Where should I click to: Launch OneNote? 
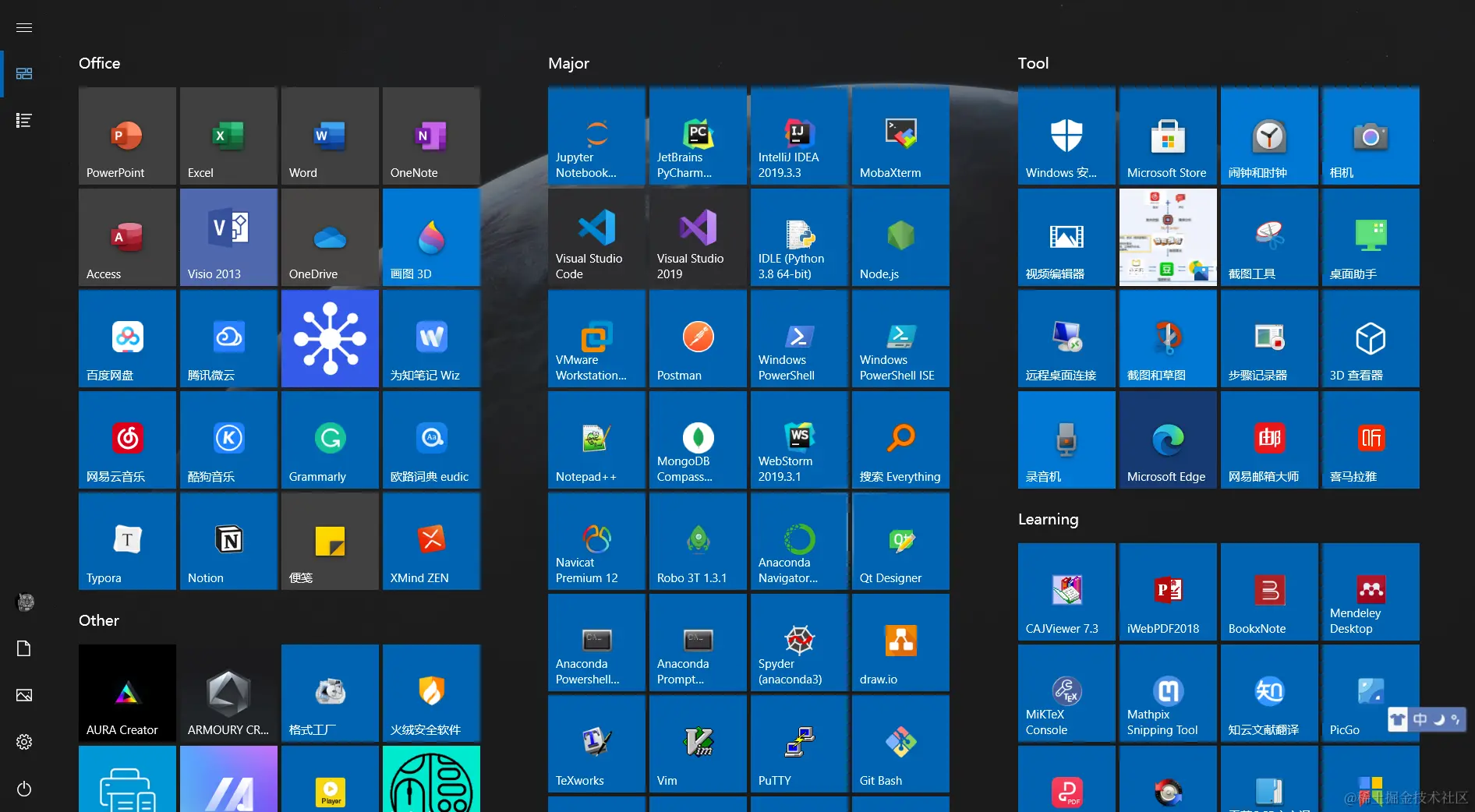click(431, 136)
